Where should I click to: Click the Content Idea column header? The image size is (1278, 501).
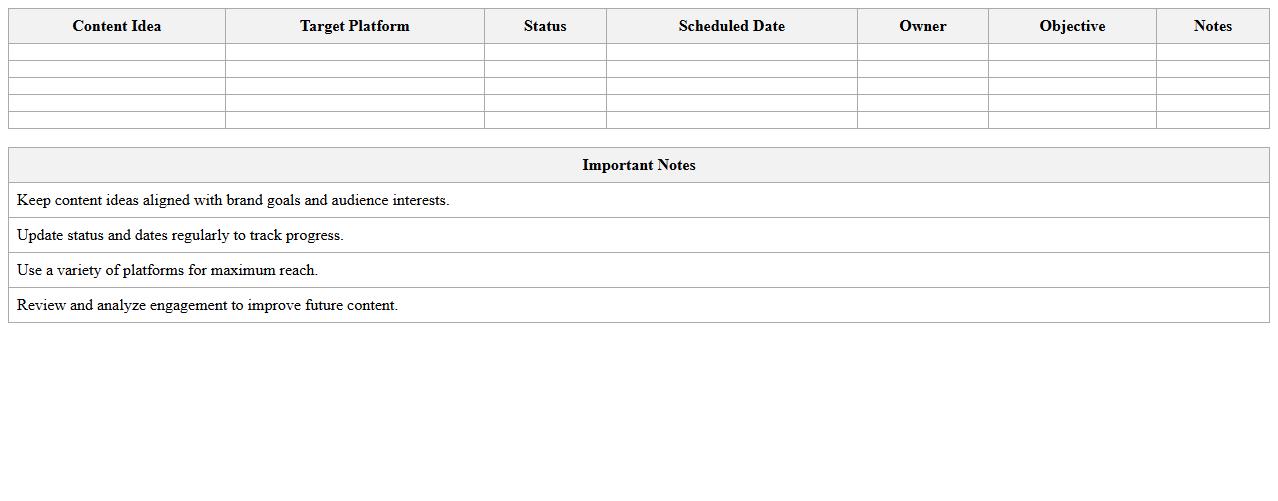[117, 26]
